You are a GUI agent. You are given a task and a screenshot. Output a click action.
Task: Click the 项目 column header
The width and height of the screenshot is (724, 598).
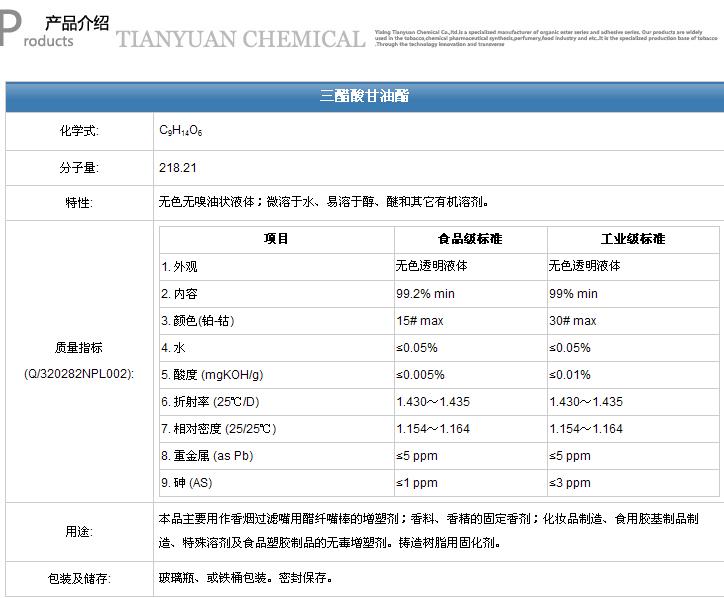(x=276, y=239)
